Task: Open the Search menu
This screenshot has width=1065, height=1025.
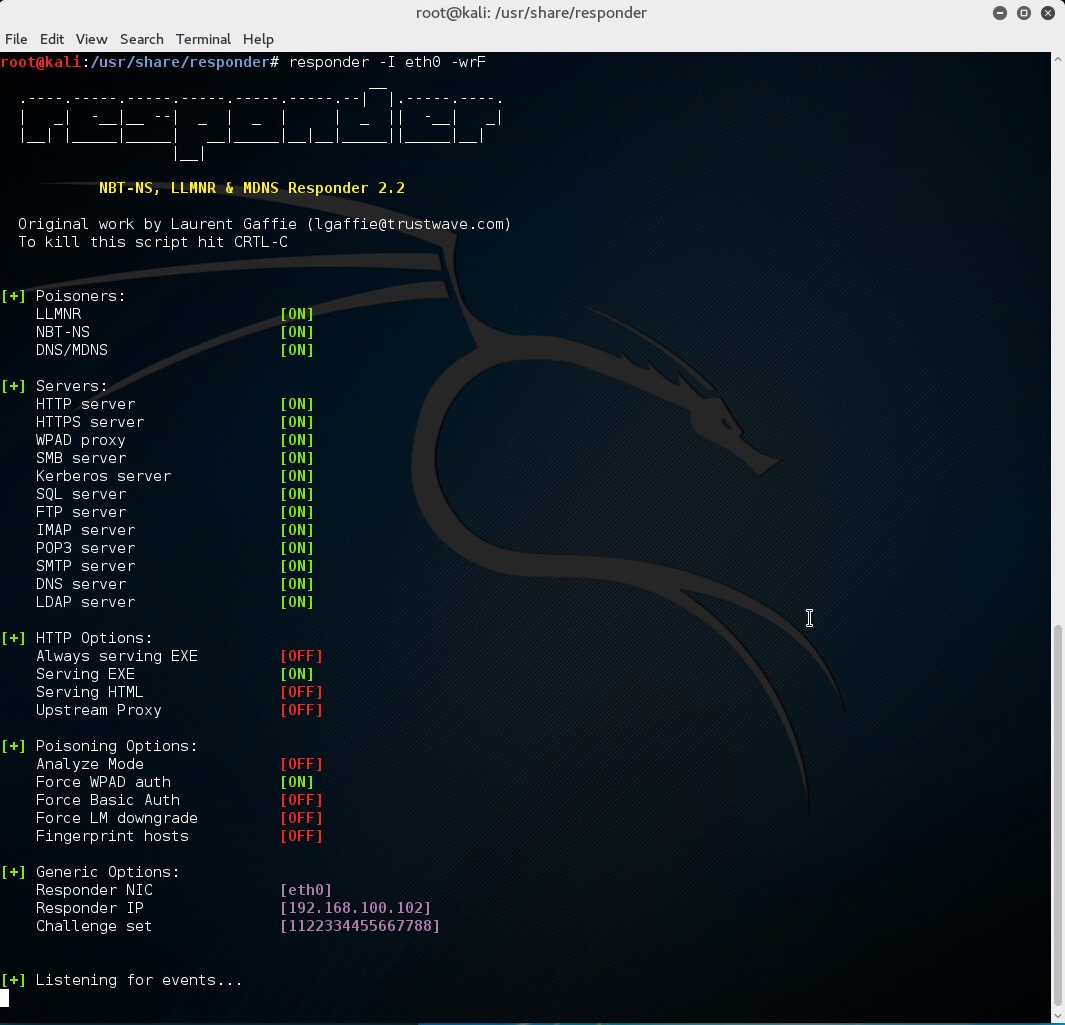Action: click(141, 39)
